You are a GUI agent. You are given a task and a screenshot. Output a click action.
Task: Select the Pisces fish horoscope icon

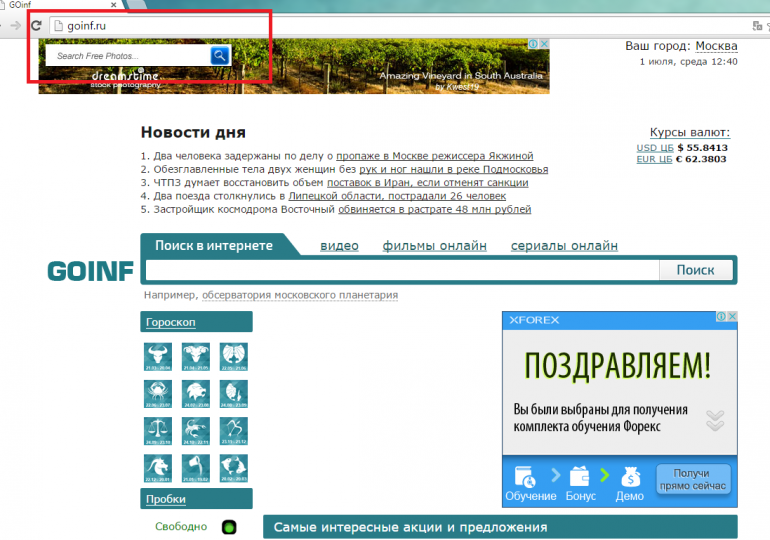pos(233,468)
